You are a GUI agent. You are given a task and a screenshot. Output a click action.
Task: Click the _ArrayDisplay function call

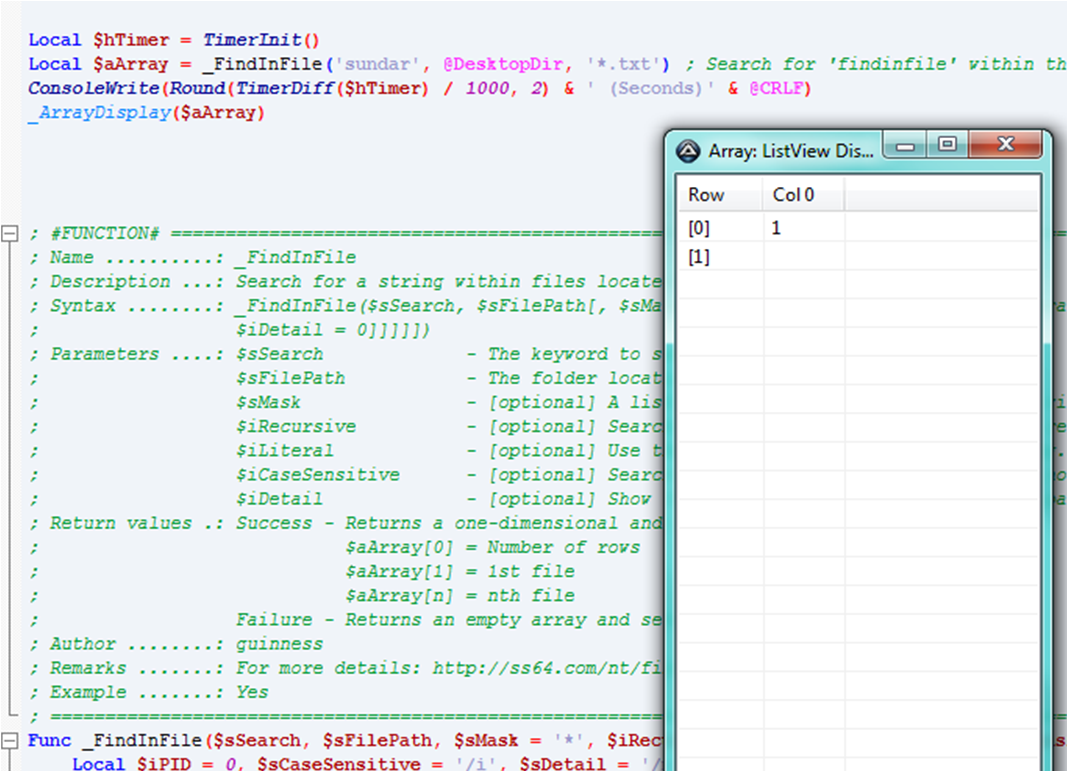(x=99, y=113)
